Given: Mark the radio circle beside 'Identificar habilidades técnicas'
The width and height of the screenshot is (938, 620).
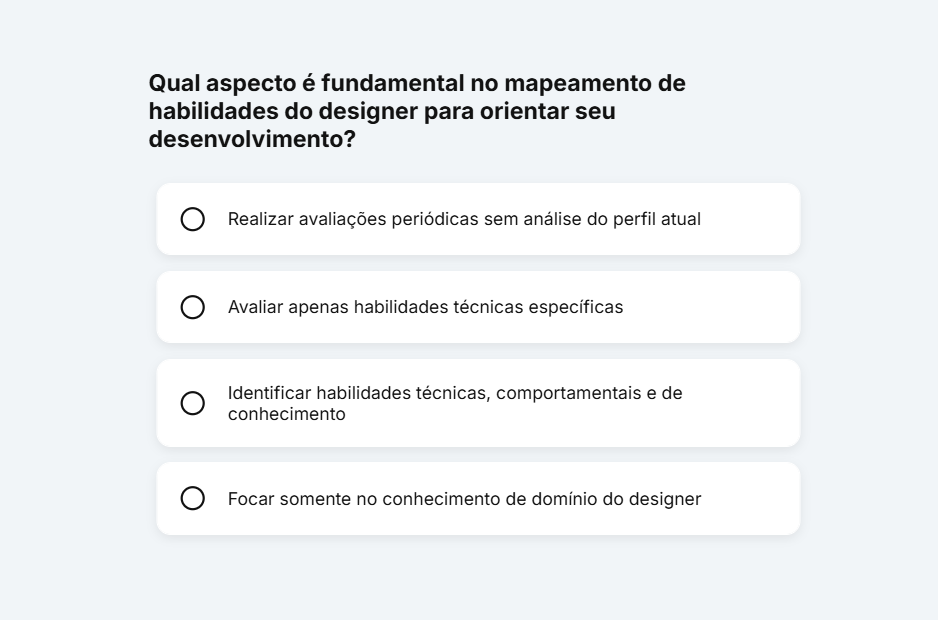Looking at the screenshot, I should tap(193, 403).
